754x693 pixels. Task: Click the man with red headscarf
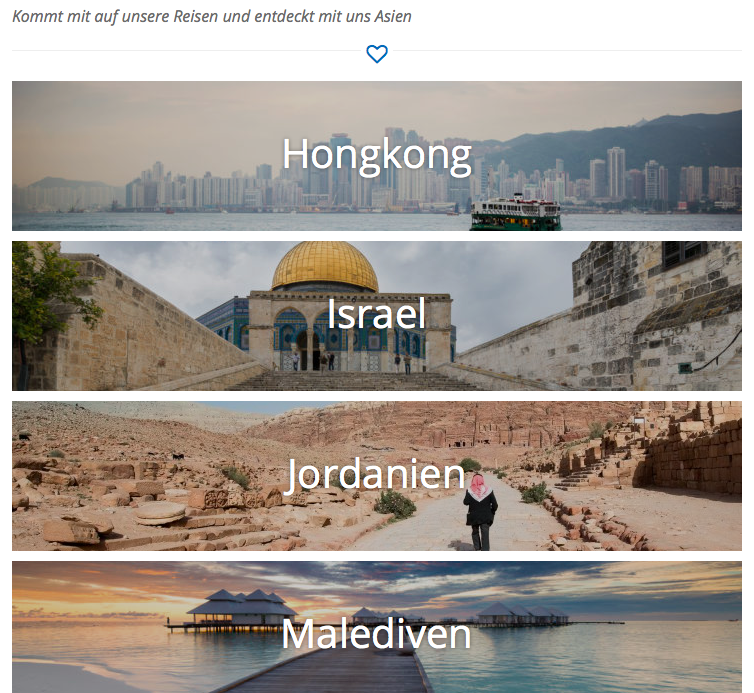click(x=480, y=511)
